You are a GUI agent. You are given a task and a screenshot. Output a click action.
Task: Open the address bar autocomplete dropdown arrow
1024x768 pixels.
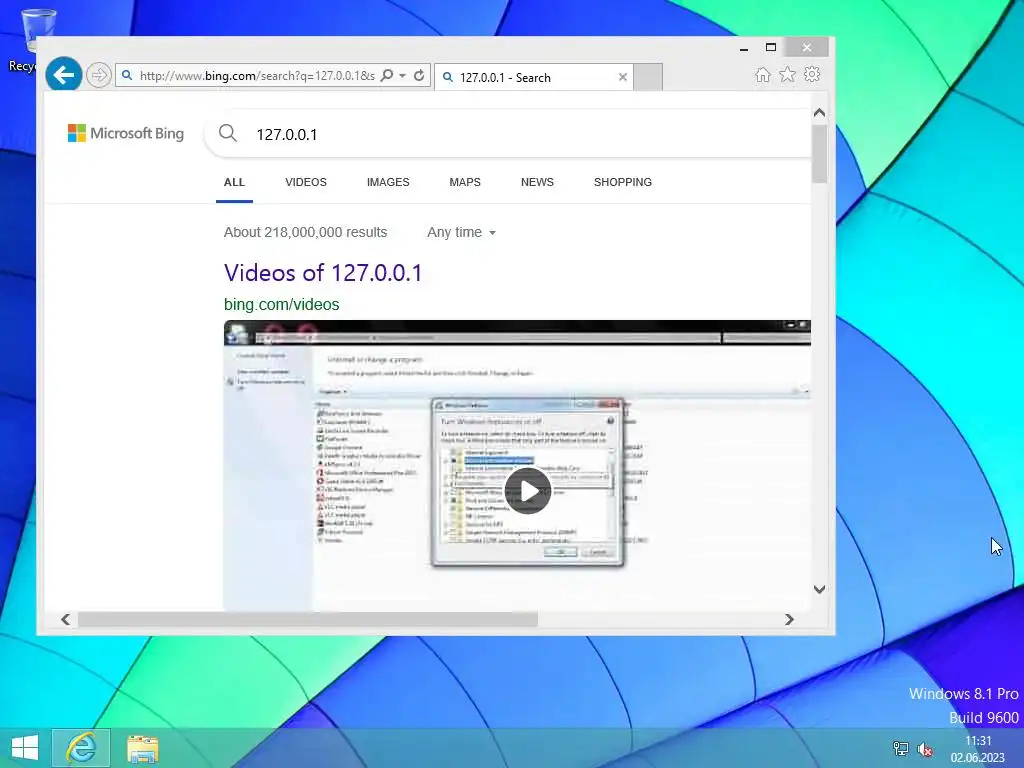coord(403,76)
